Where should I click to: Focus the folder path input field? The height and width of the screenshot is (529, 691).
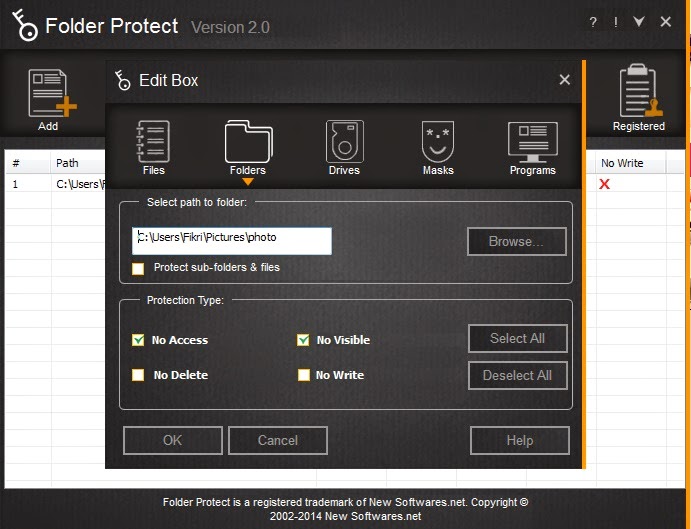232,241
